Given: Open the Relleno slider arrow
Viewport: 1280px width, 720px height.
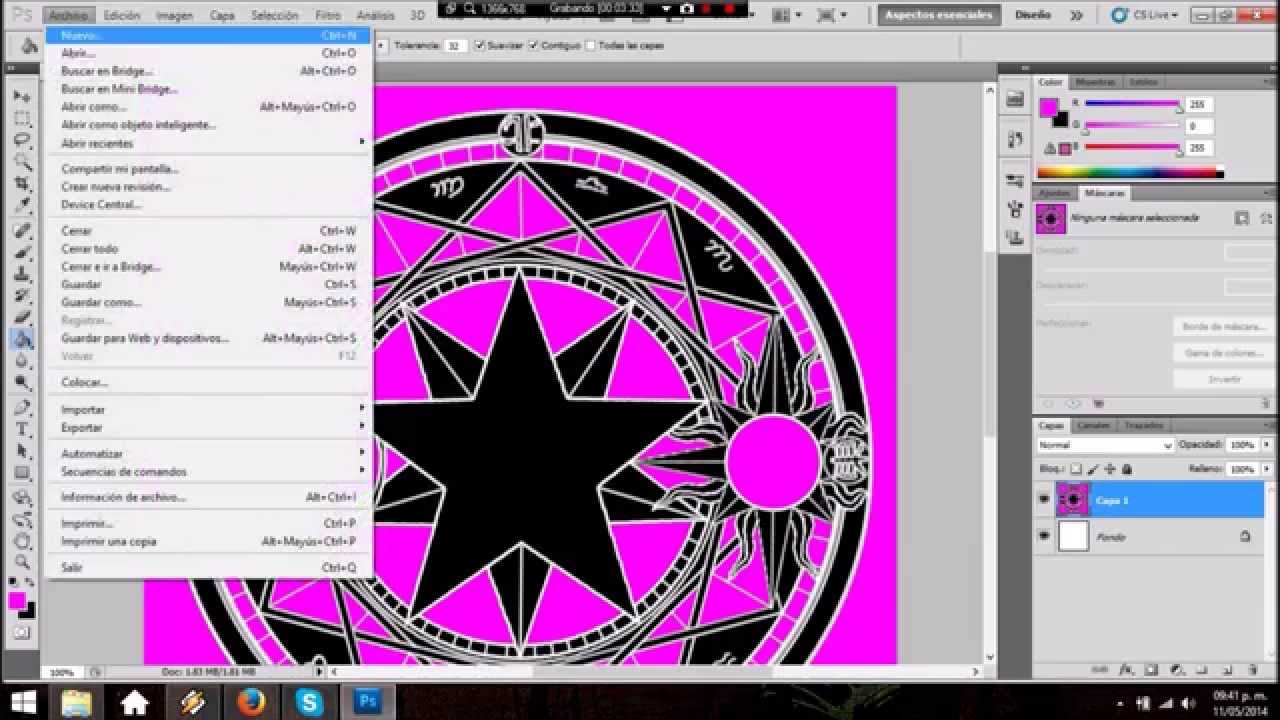Looking at the screenshot, I should (x=1267, y=469).
